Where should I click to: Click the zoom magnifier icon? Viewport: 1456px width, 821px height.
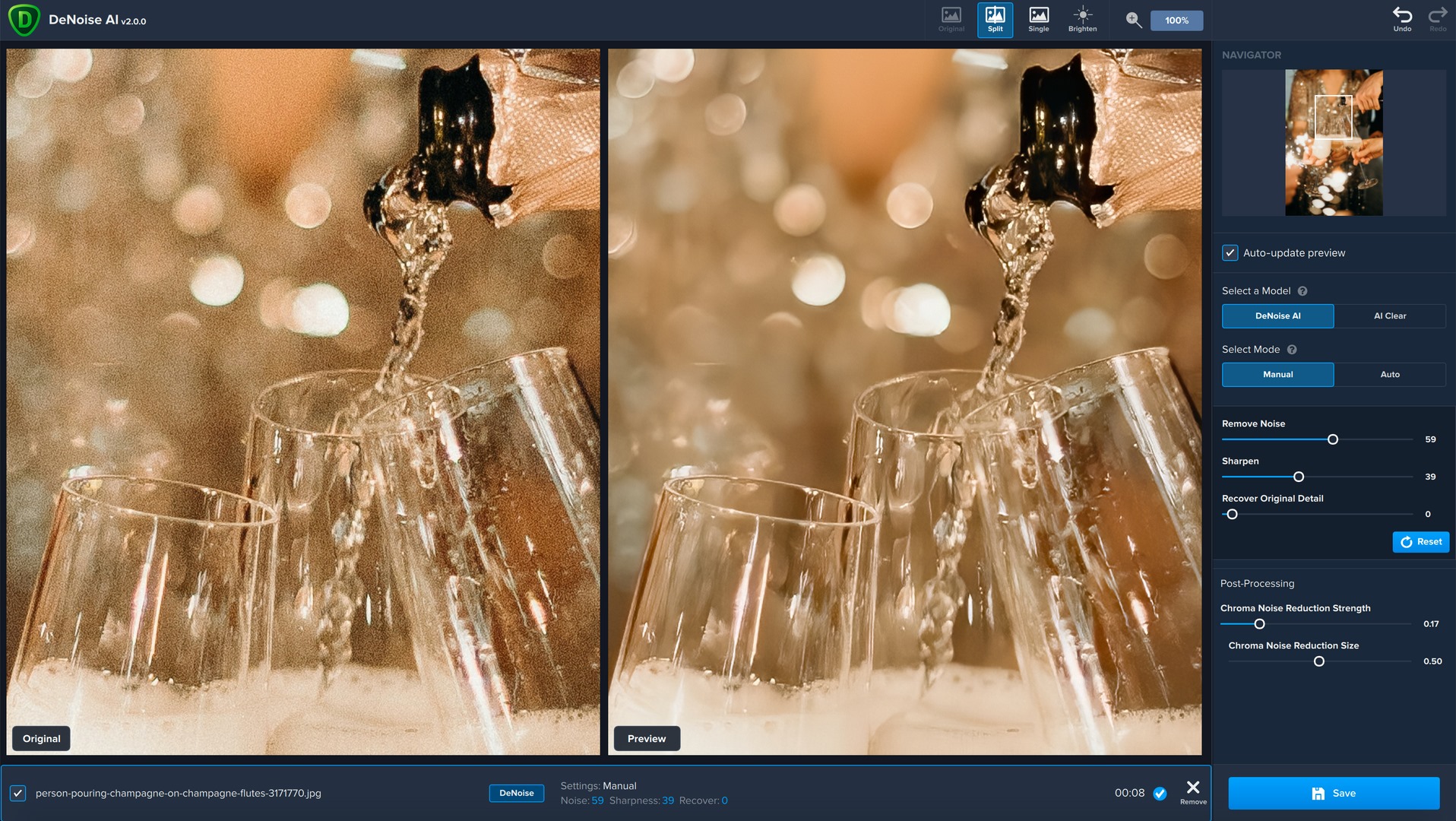(1133, 21)
